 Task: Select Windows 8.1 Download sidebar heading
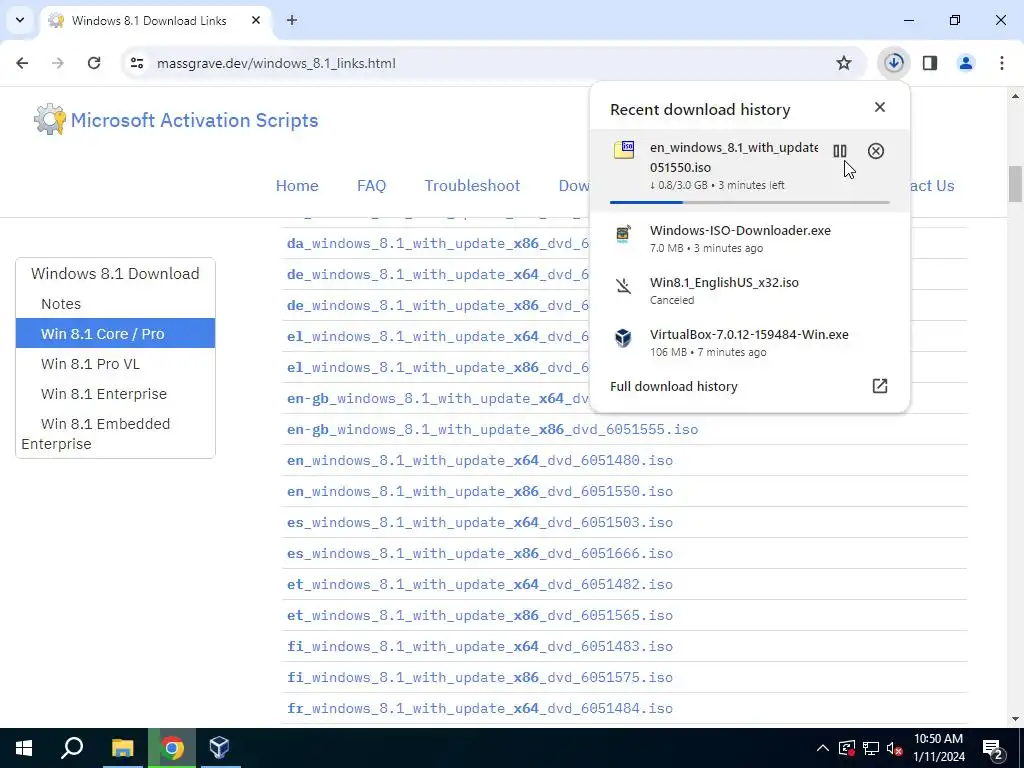115,274
